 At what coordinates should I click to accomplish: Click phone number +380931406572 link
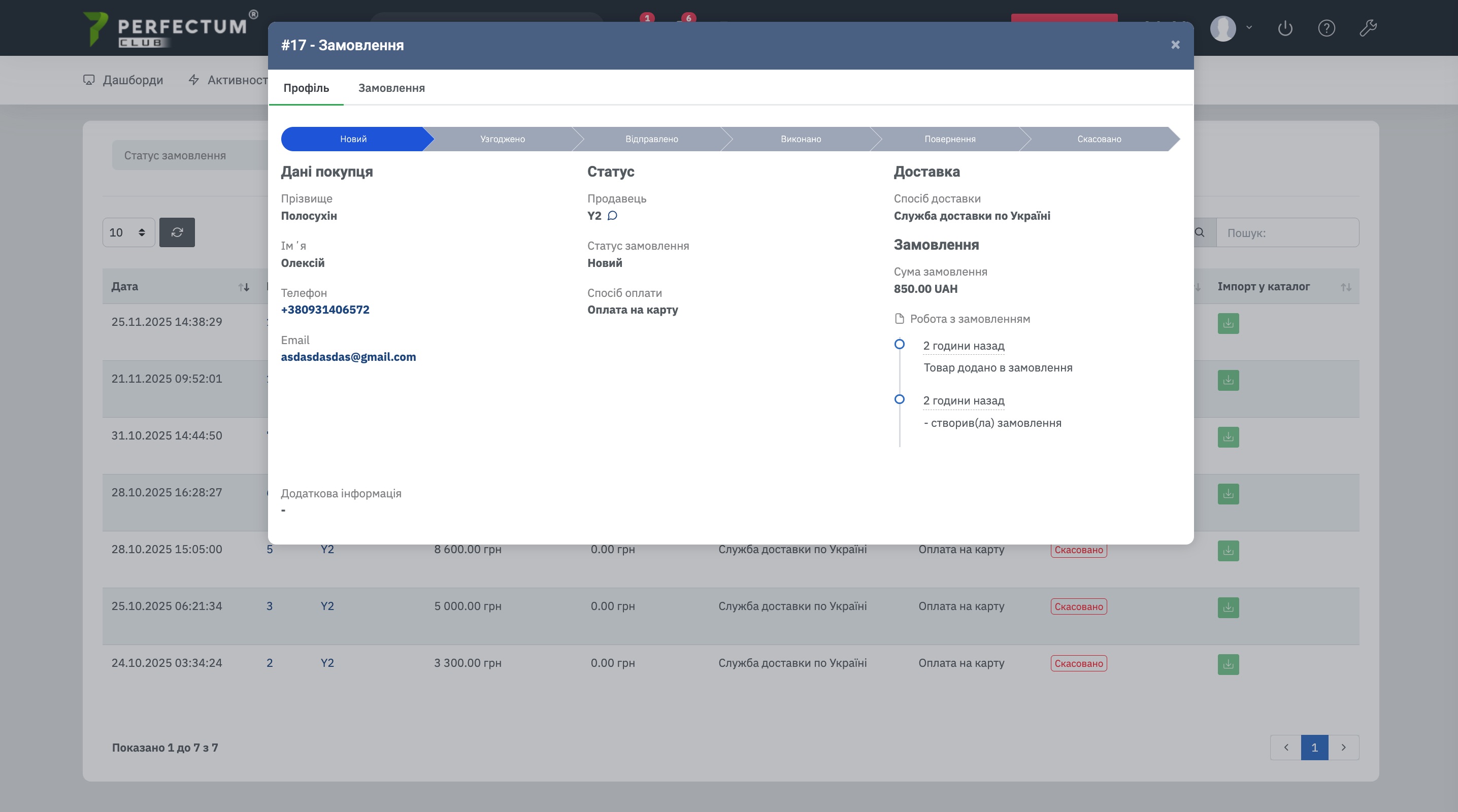tap(325, 310)
